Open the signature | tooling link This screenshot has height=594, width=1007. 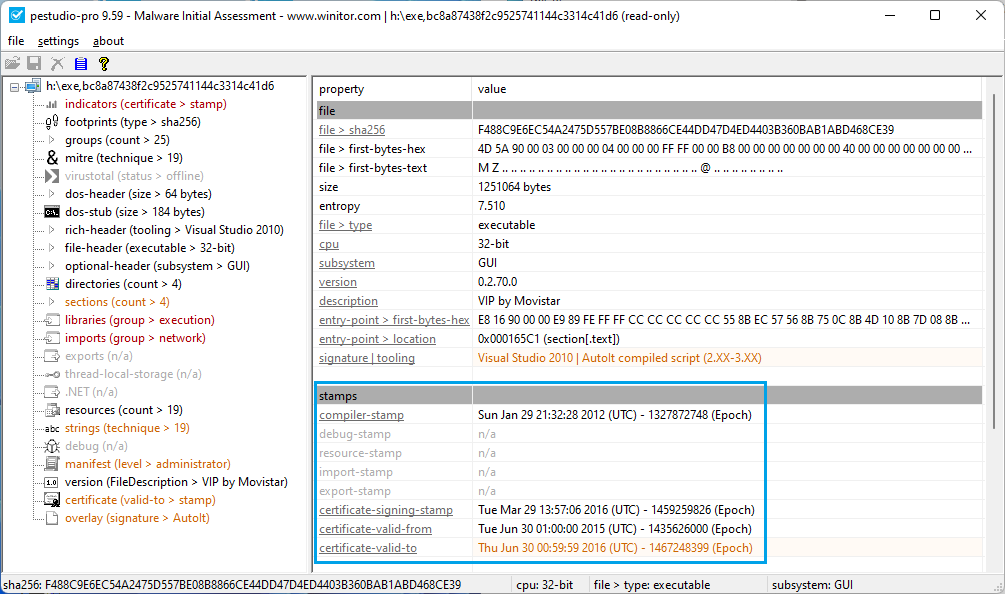point(363,357)
